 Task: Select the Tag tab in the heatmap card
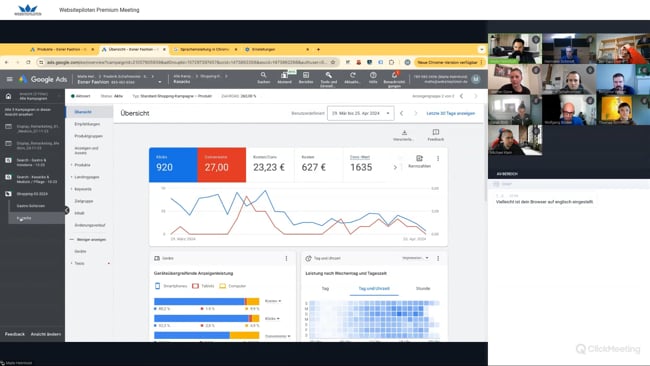(325, 288)
